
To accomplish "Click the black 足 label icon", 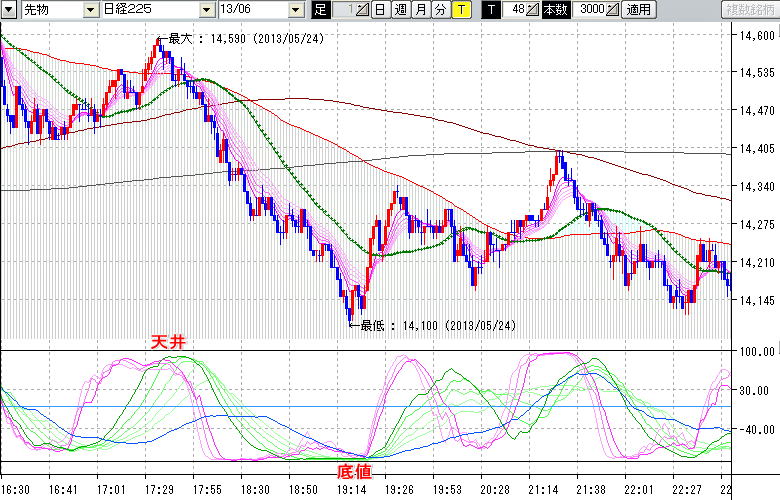I will point(320,10).
